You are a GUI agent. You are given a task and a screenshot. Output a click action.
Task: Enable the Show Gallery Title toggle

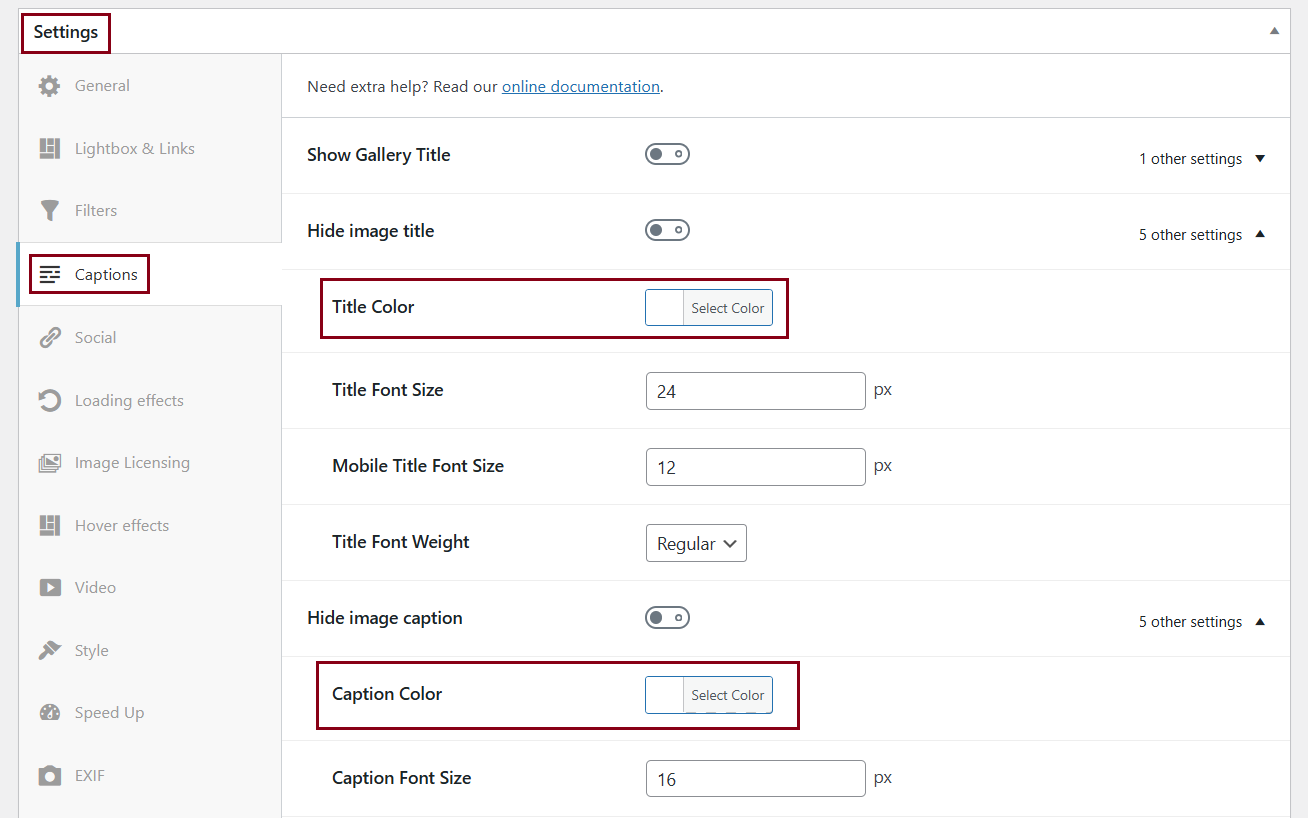pyautogui.click(x=667, y=154)
